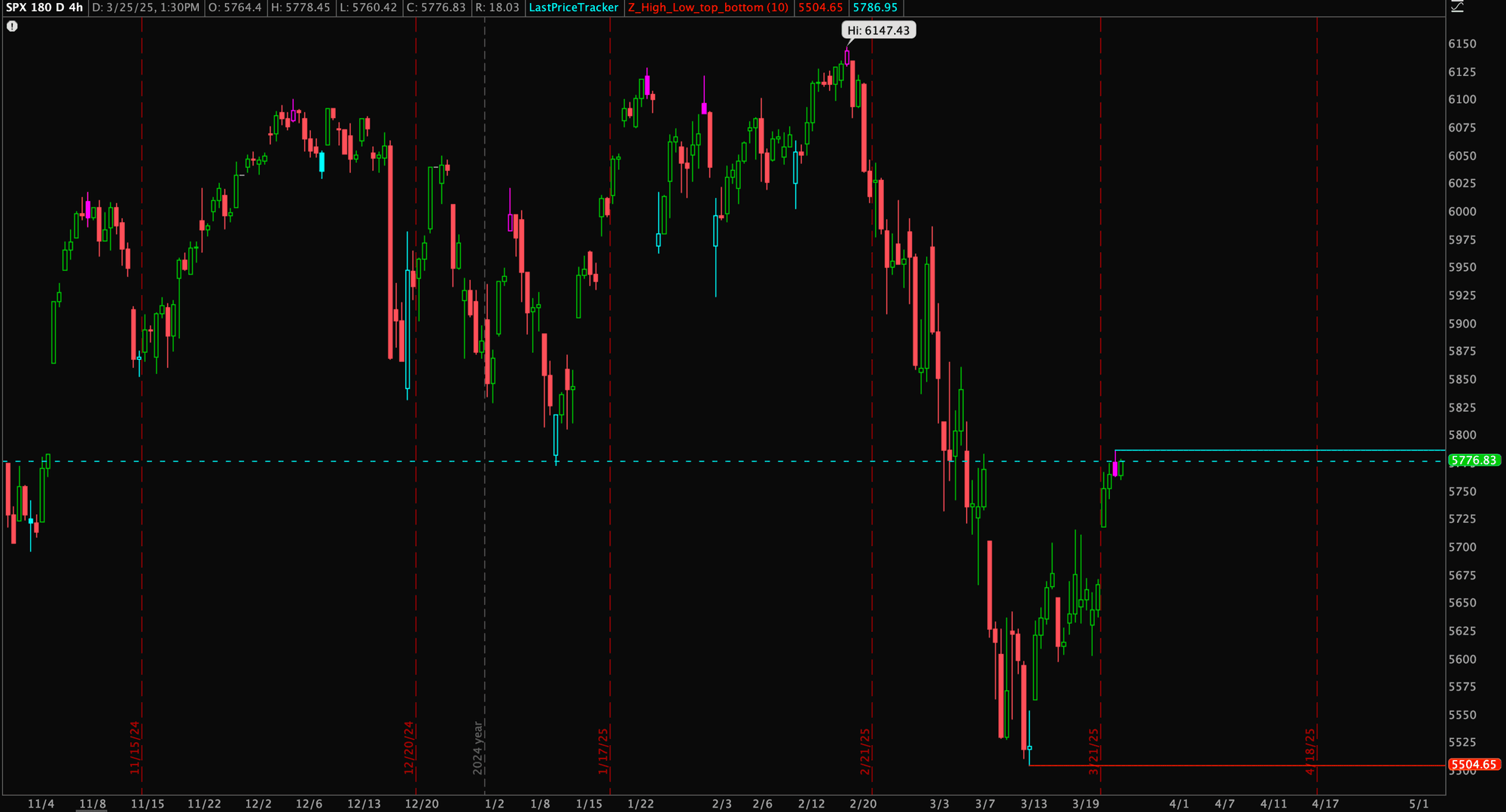
Task: Click the 1/17/25 expiration marker label
Action: (x=603, y=750)
